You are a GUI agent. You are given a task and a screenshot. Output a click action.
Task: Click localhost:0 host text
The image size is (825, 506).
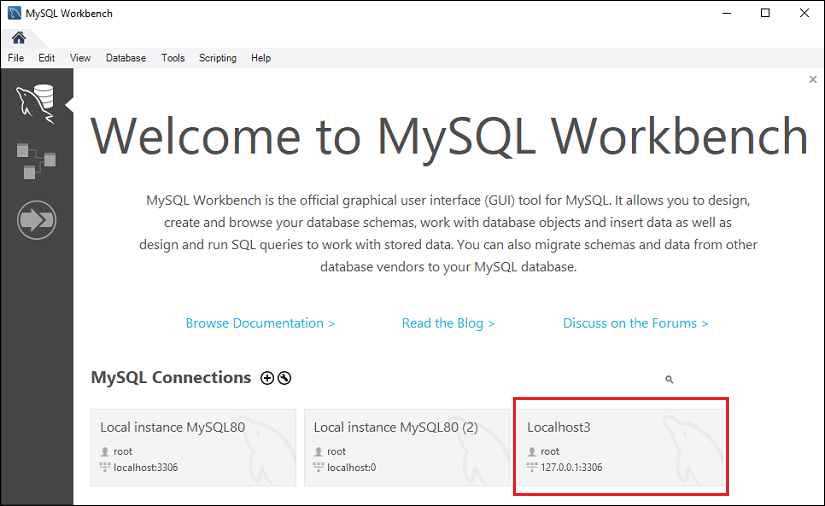pos(351,467)
